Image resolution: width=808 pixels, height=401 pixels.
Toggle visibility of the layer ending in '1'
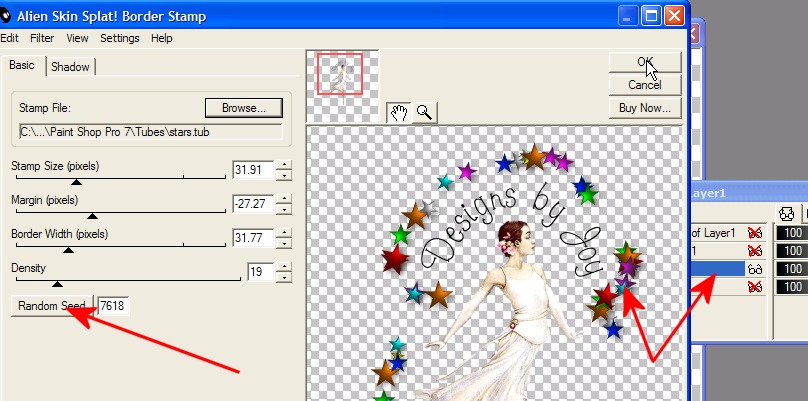pos(755,251)
